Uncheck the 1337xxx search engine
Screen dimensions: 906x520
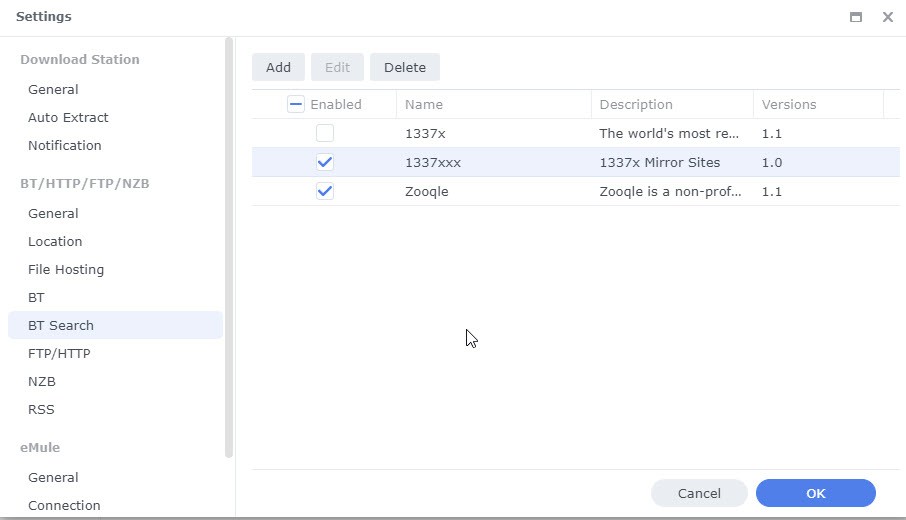tap(325, 162)
